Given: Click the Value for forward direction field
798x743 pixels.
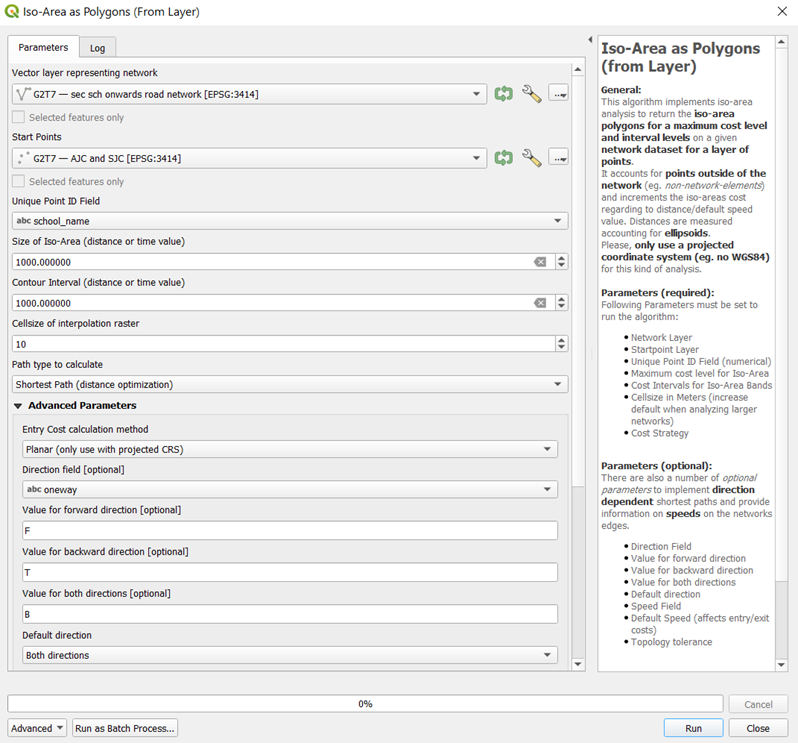Looking at the screenshot, I should [289, 531].
